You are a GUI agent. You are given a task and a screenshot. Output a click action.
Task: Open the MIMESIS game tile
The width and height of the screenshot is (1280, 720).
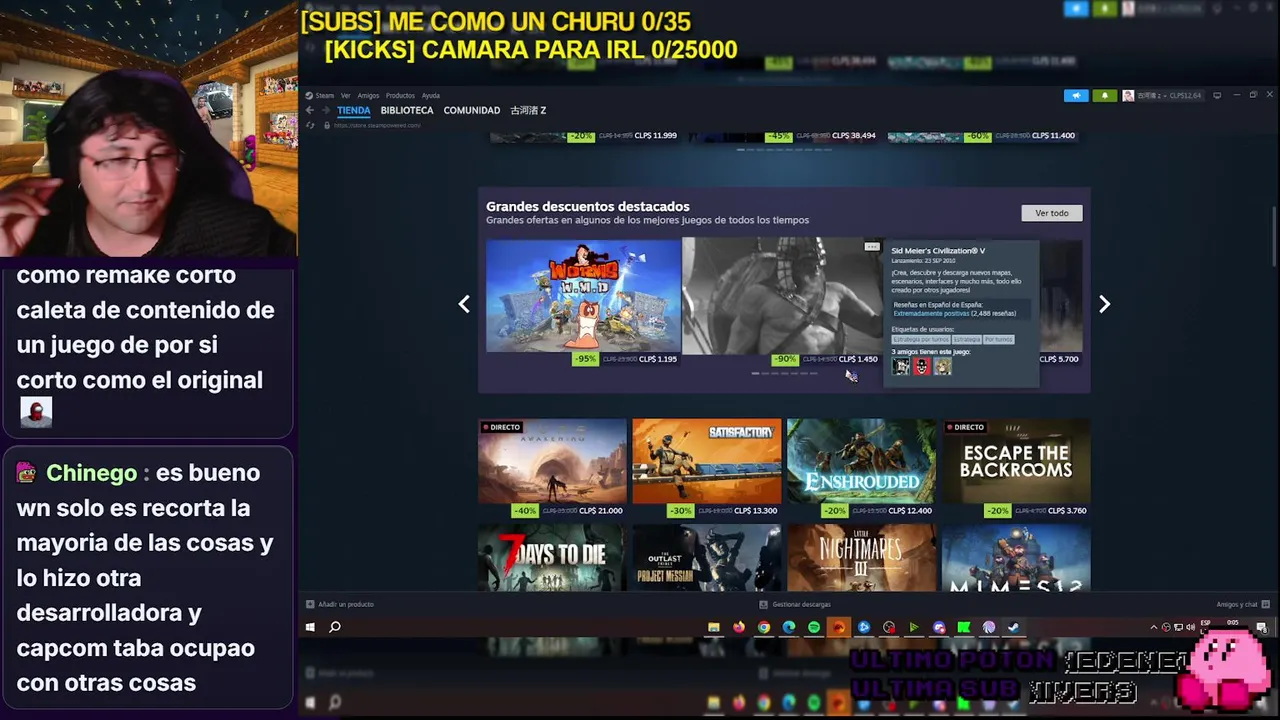[x=1016, y=557]
